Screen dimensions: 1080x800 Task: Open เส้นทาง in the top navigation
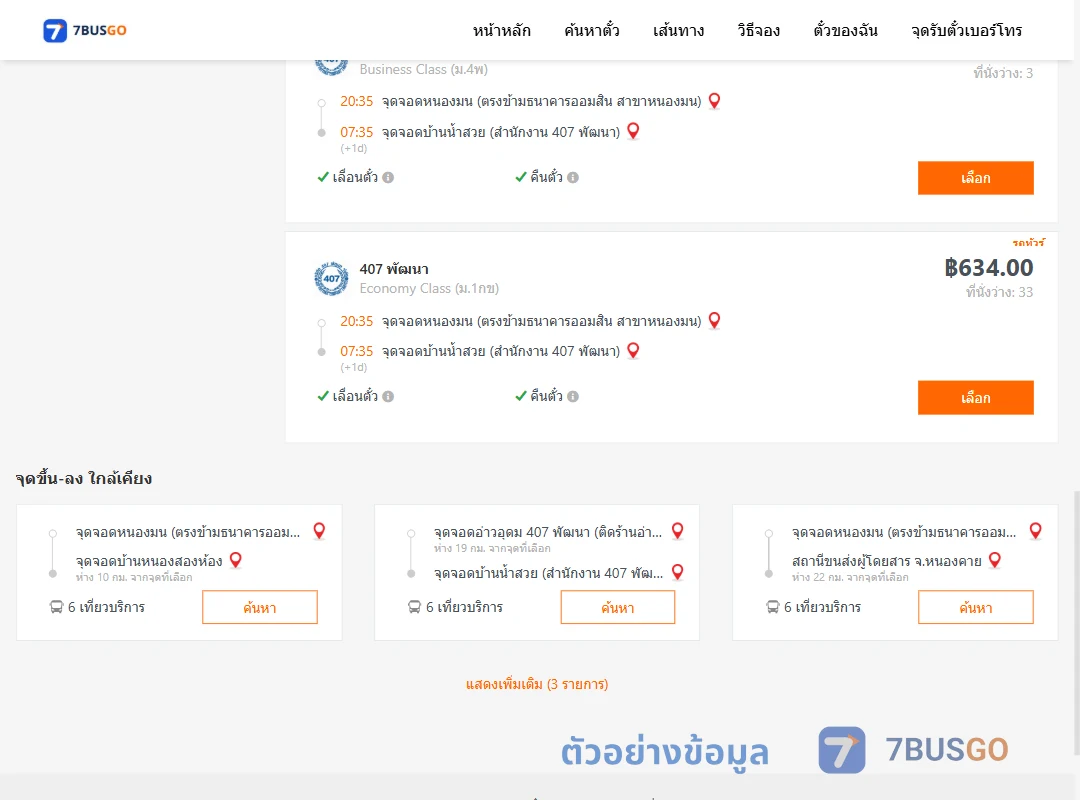pyautogui.click(x=678, y=30)
